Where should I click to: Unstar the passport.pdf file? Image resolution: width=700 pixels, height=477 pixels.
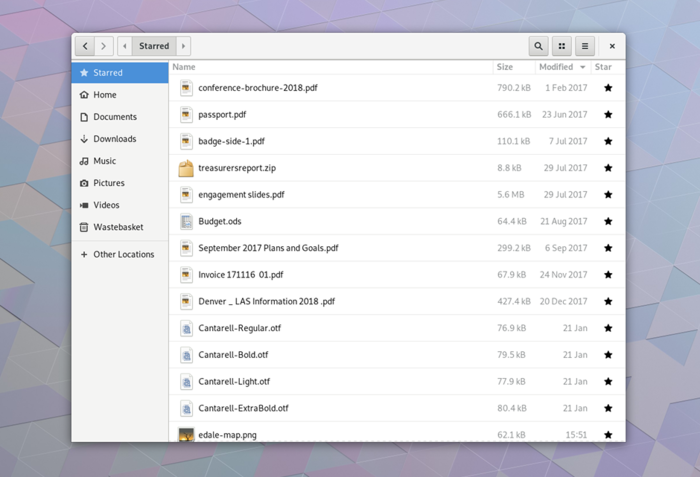point(608,115)
